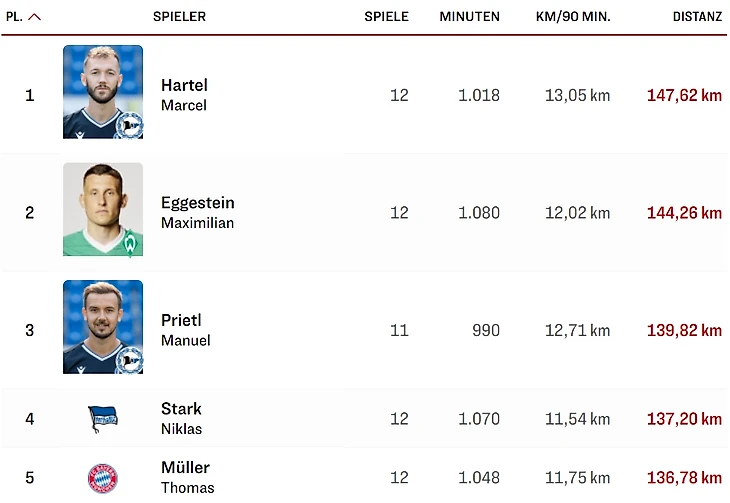Open Manuel Prietl's player photo

[x=103, y=327]
